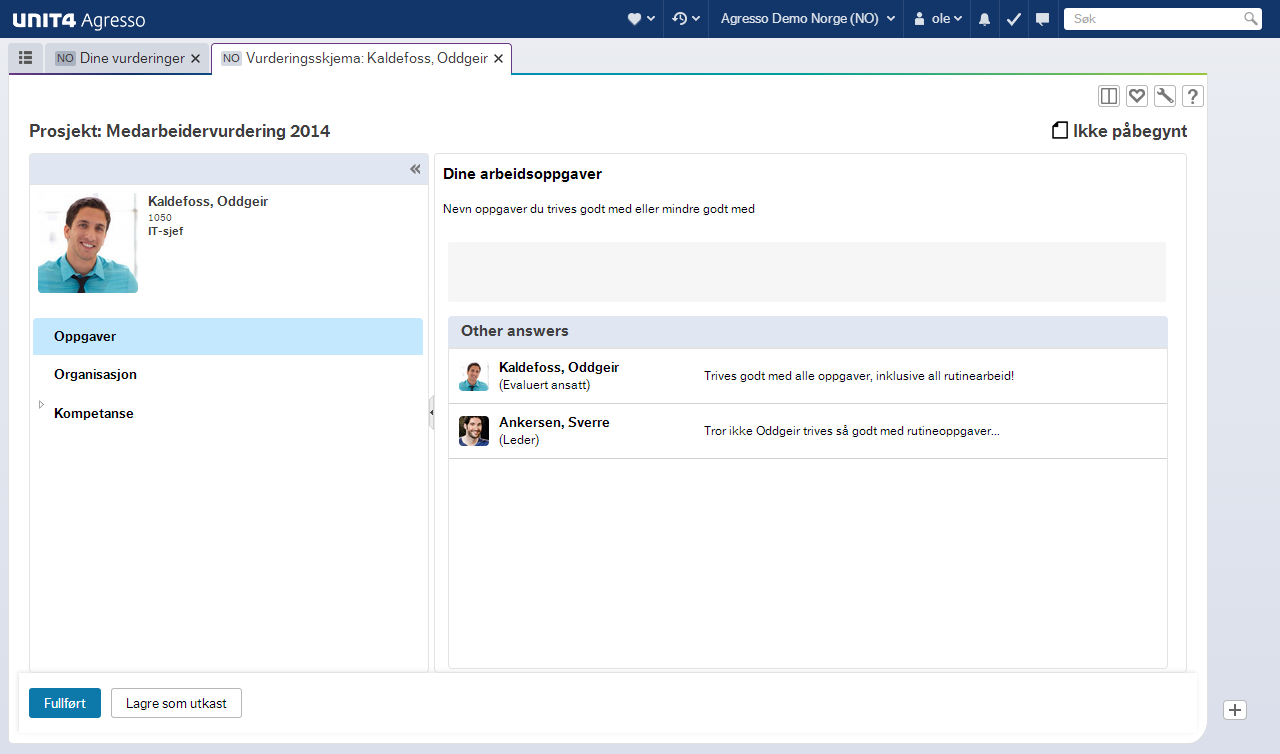Click Kaldefoss avatar in Other answers
The height and width of the screenshot is (754, 1280).
[474, 376]
